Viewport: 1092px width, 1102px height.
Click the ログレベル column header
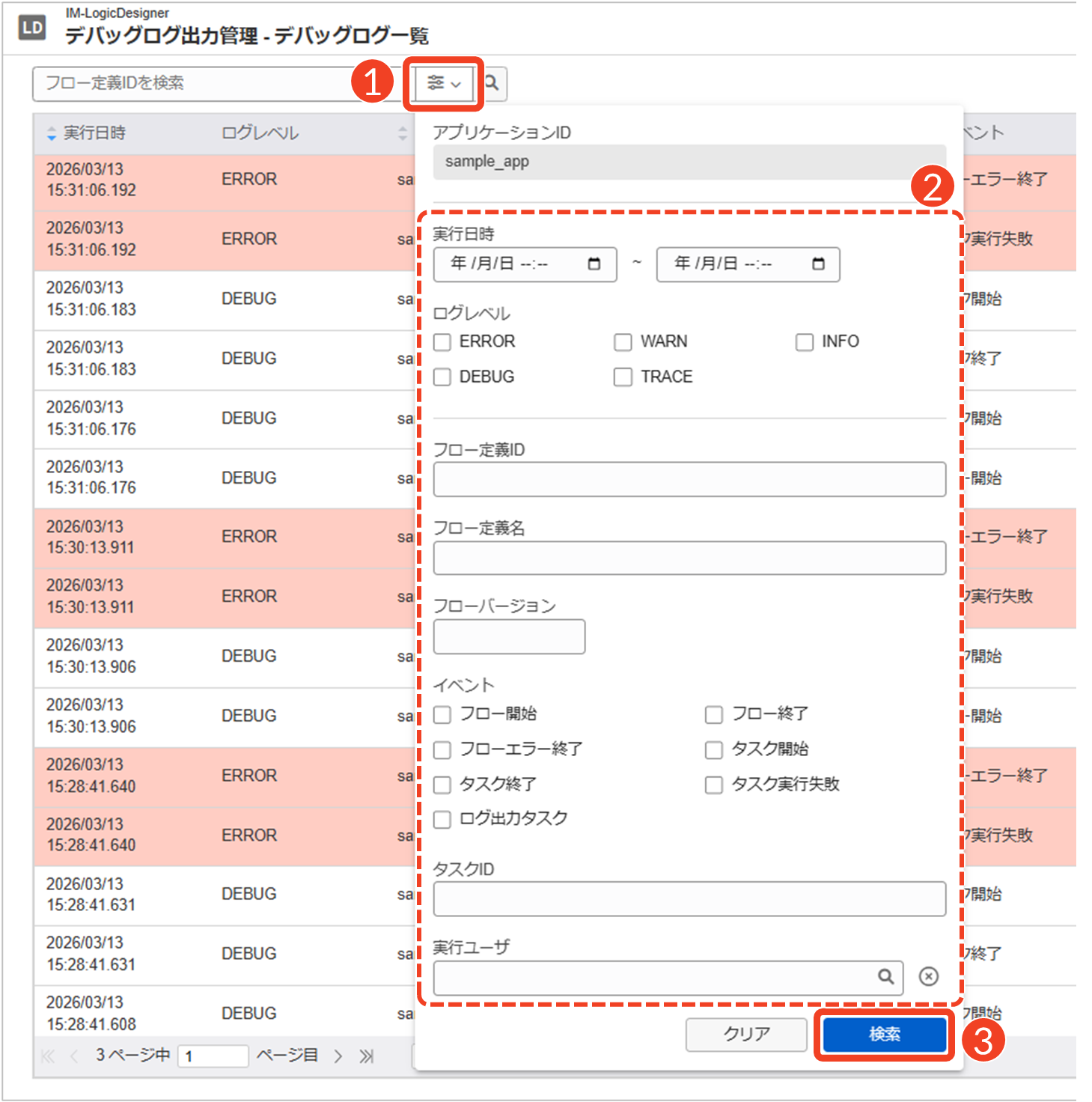coord(260,133)
